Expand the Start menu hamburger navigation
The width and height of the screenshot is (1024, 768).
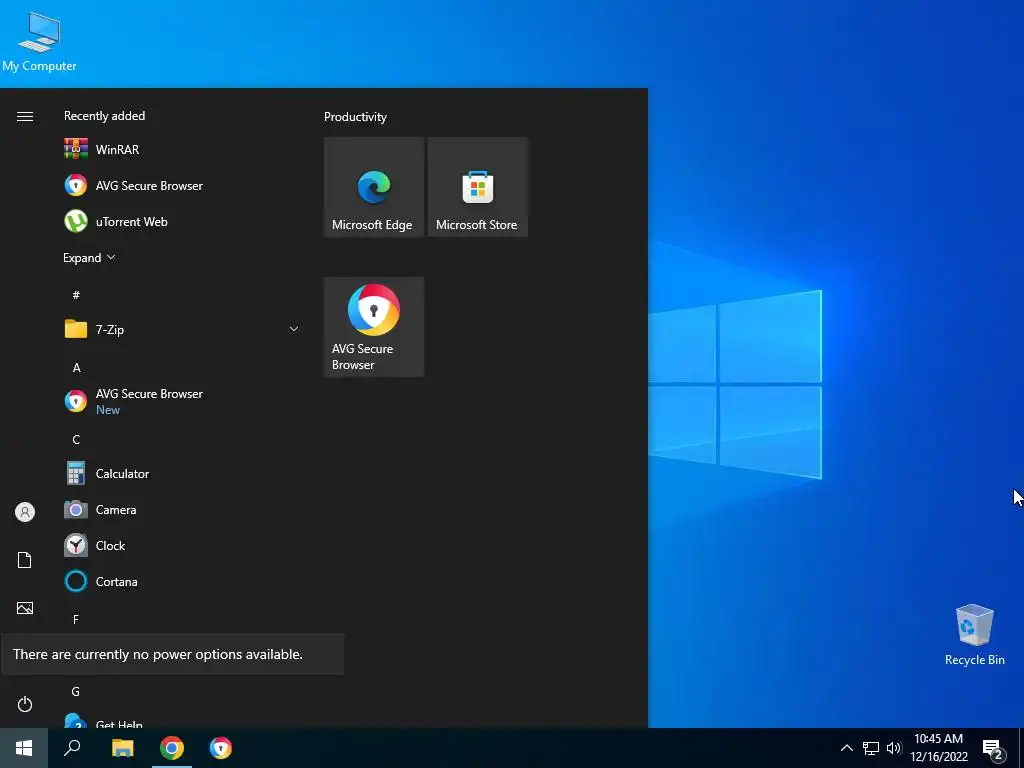pyautogui.click(x=25, y=116)
